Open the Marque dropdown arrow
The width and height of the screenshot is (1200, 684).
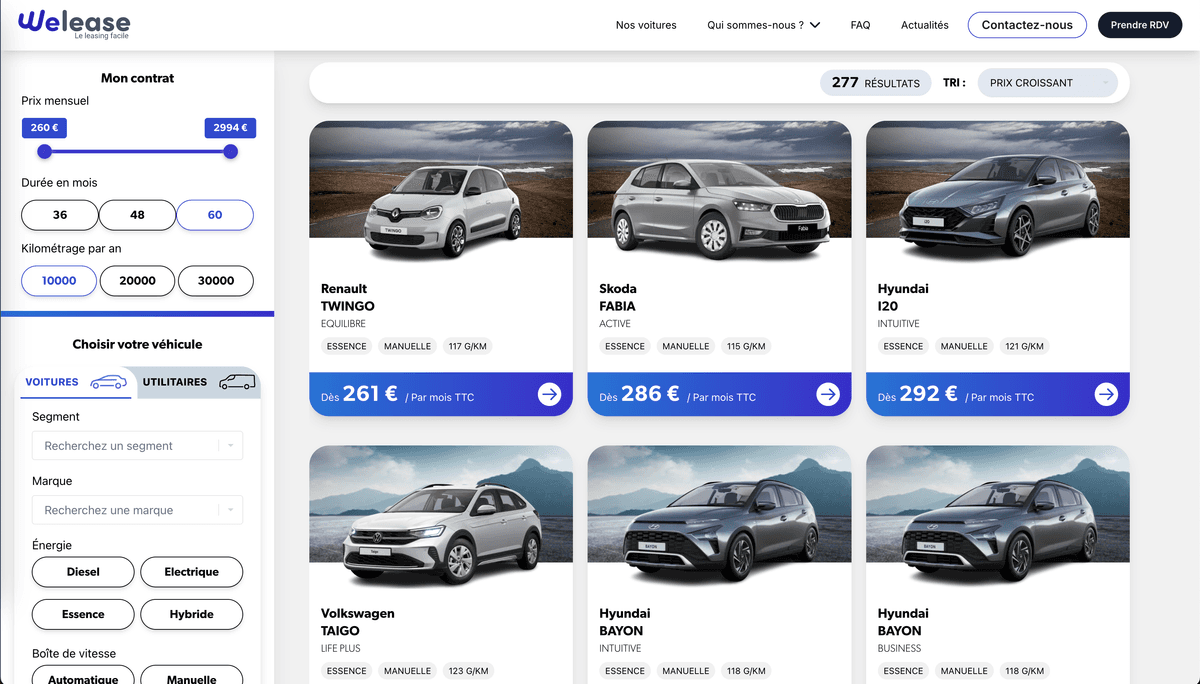pos(230,510)
